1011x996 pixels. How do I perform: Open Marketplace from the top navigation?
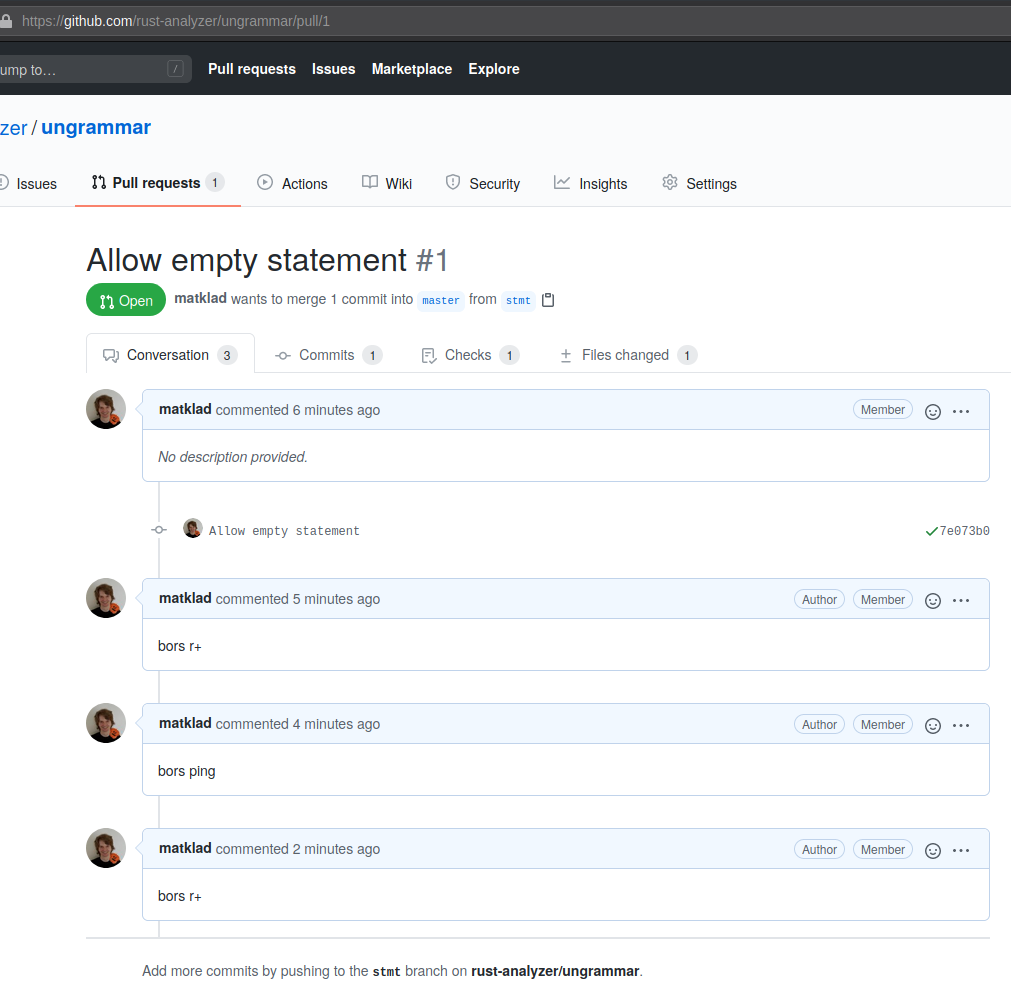click(412, 69)
